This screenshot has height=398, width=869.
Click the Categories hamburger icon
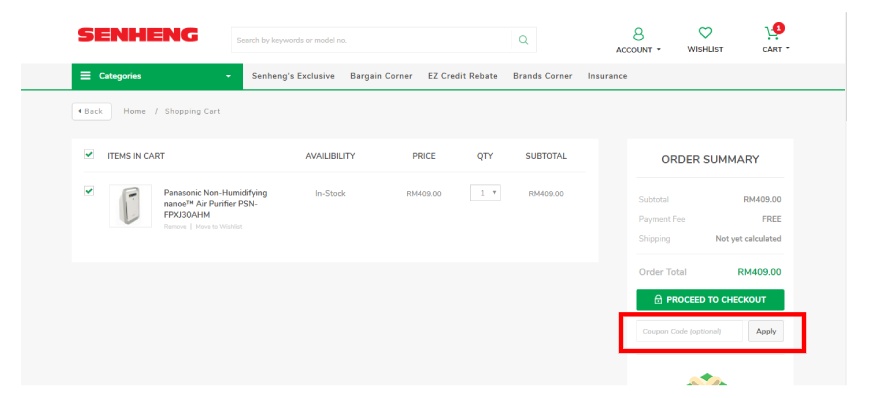click(85, 76)
